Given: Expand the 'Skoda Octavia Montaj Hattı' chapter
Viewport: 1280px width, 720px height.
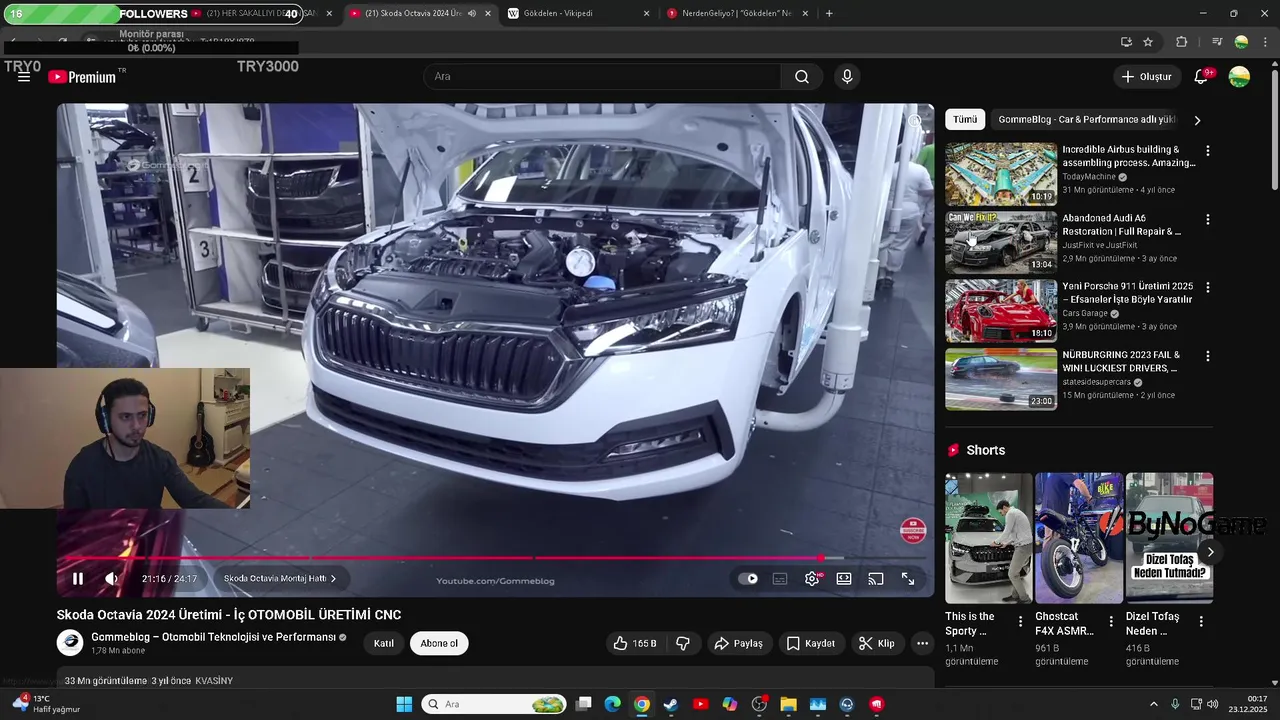Looking at the screenshot, I should click(x=280, y=579).
